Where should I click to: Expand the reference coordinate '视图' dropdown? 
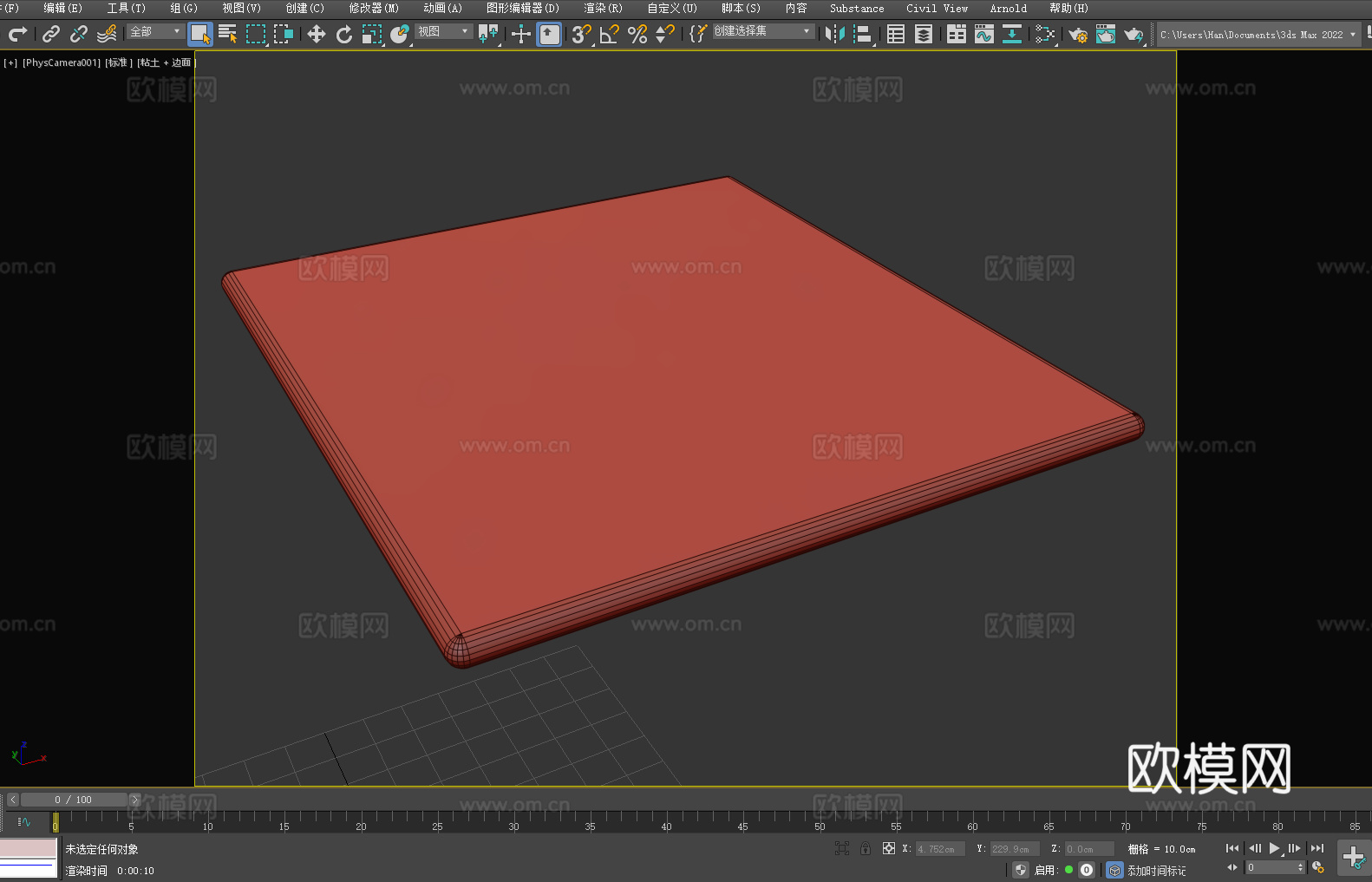[443, 31]
